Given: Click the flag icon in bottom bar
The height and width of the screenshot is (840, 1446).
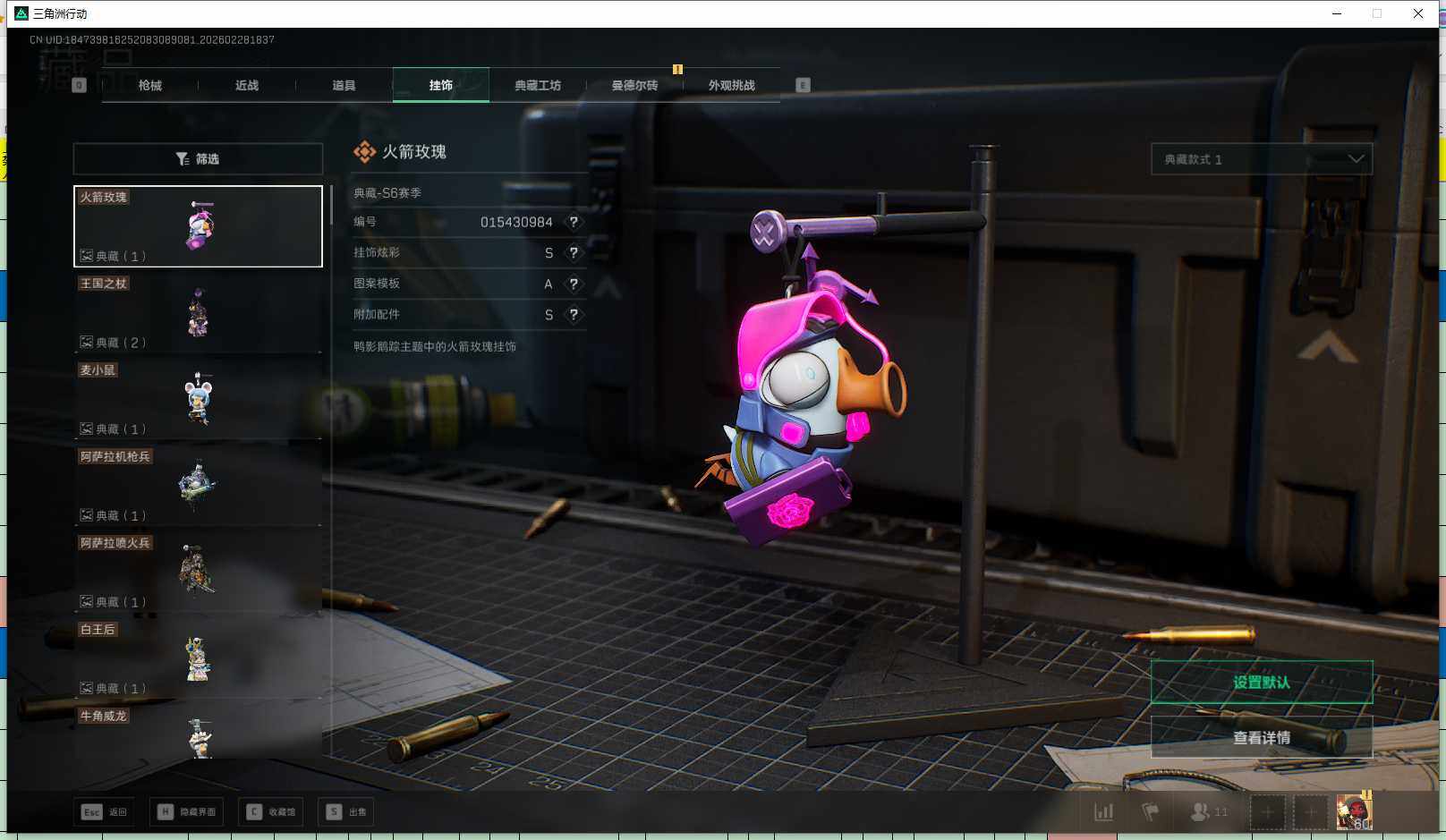Looking at the screenshot, I should point(1151,812).
